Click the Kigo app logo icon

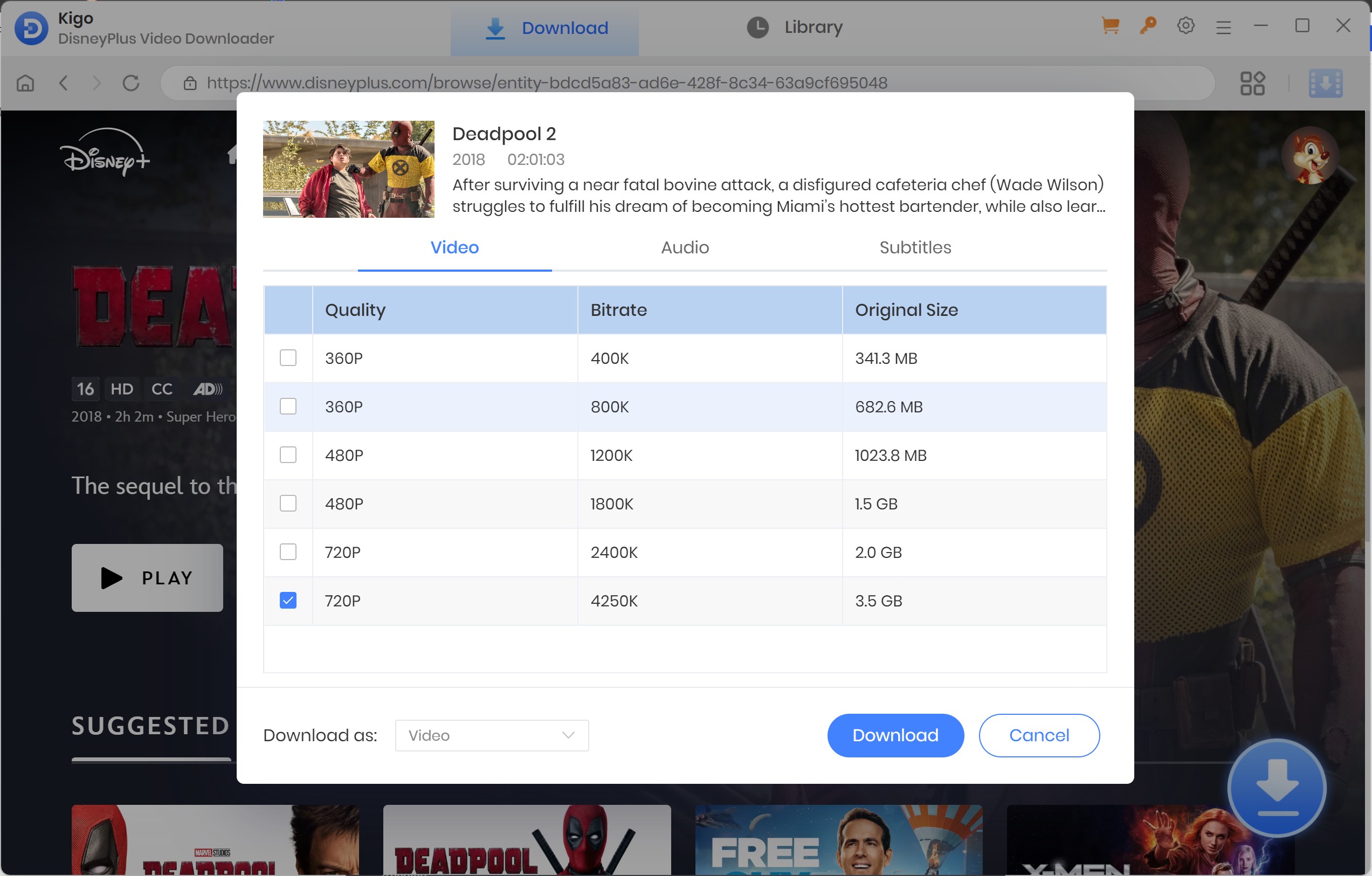tap(31, 28)
